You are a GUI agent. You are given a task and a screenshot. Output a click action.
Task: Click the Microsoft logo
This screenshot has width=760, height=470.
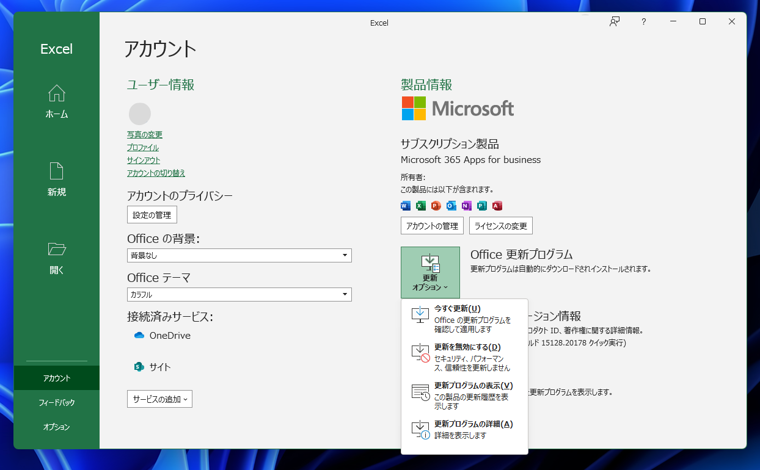(458, 108)
